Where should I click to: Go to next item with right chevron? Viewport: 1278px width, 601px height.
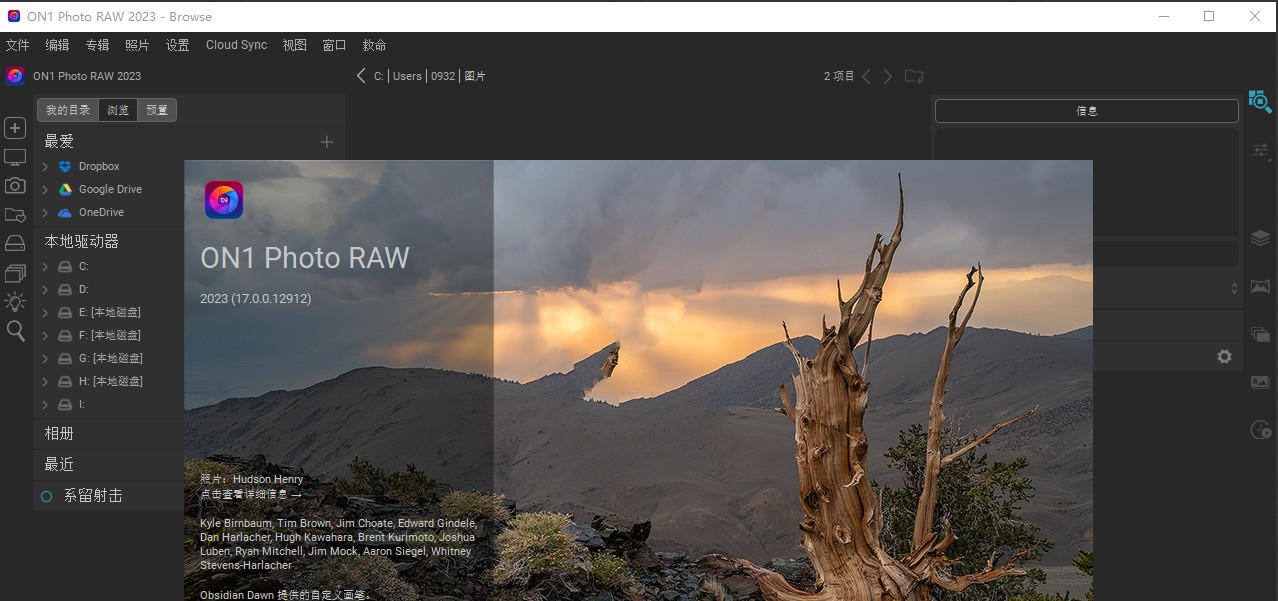click(x=887, y=76)
